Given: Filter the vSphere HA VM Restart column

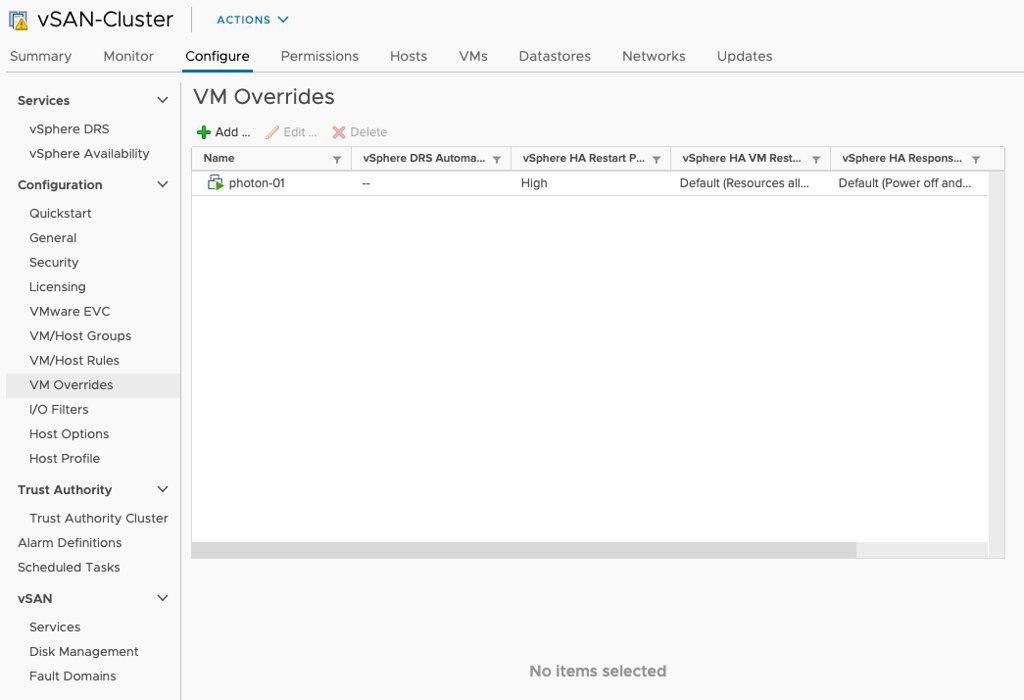Looking at the screenshot, I should point(816,159).
